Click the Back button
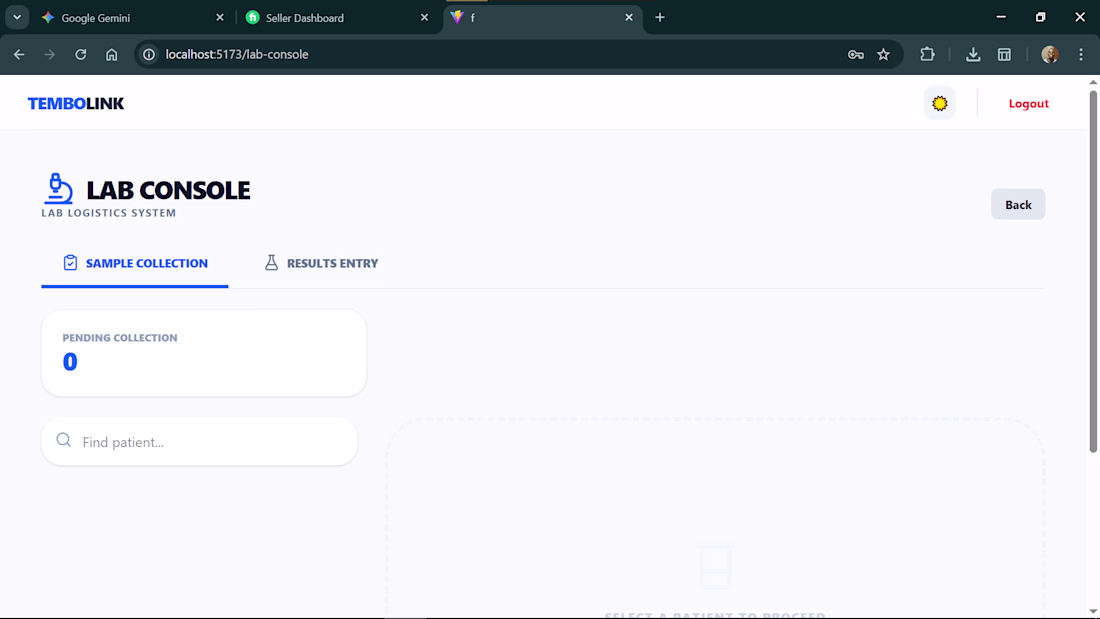This screenshot has height=619, width=1100. point(1018,204)
